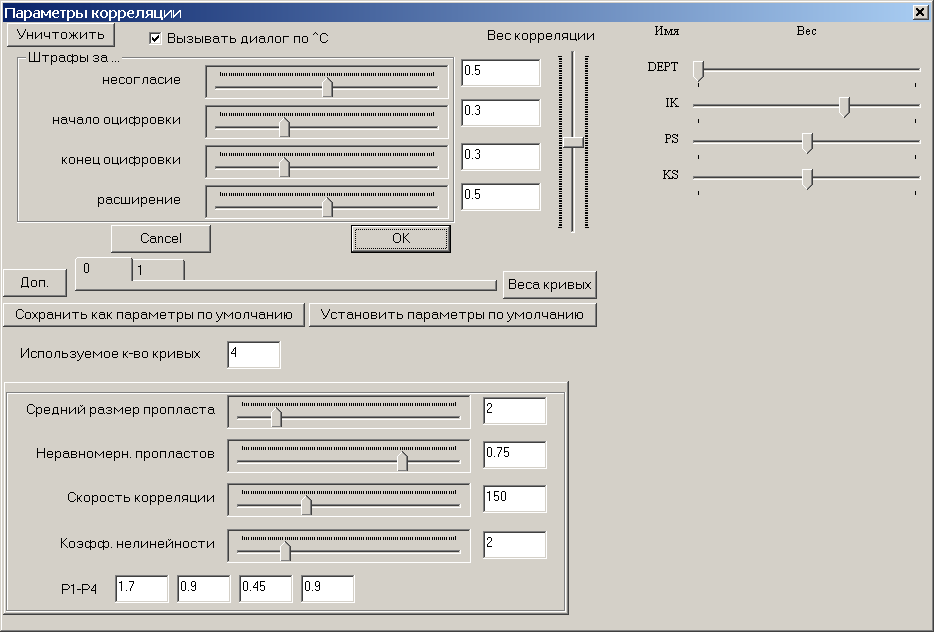The width and height of the screenshot is (934, 632).
Task: Open Веса кривых
Action: (x=549, y=285)
